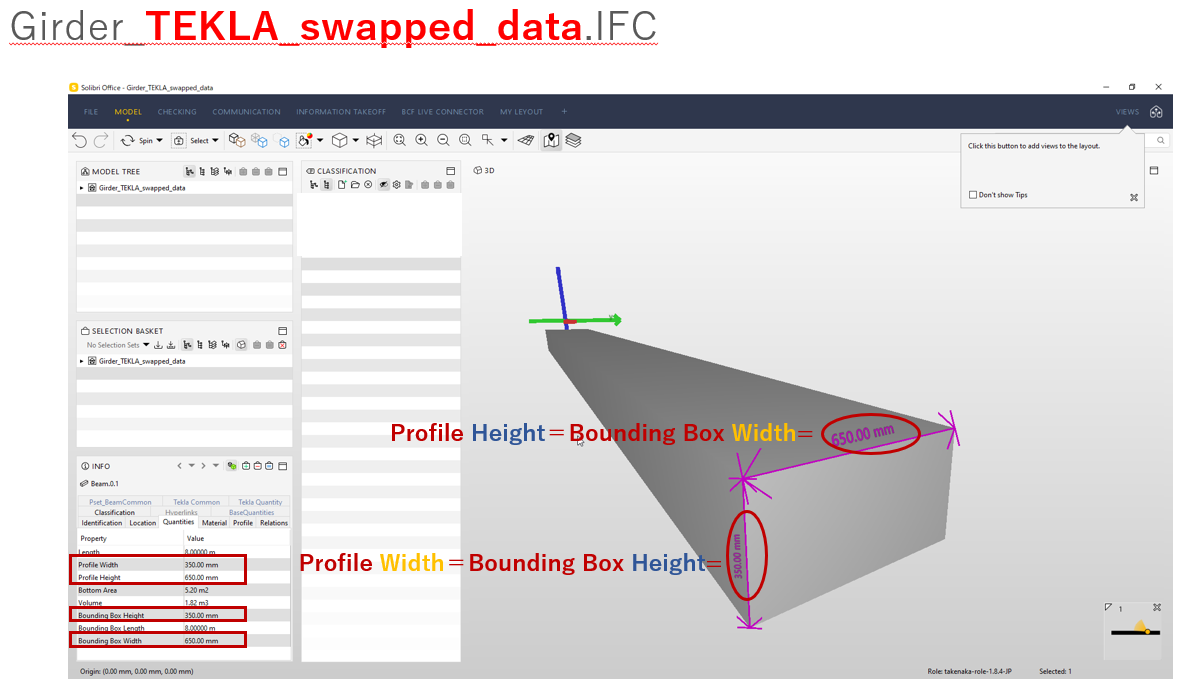The image size is (1200, 690).
Task: Check the Don't show Tips checkbox
Action: (x=973, y=195)
